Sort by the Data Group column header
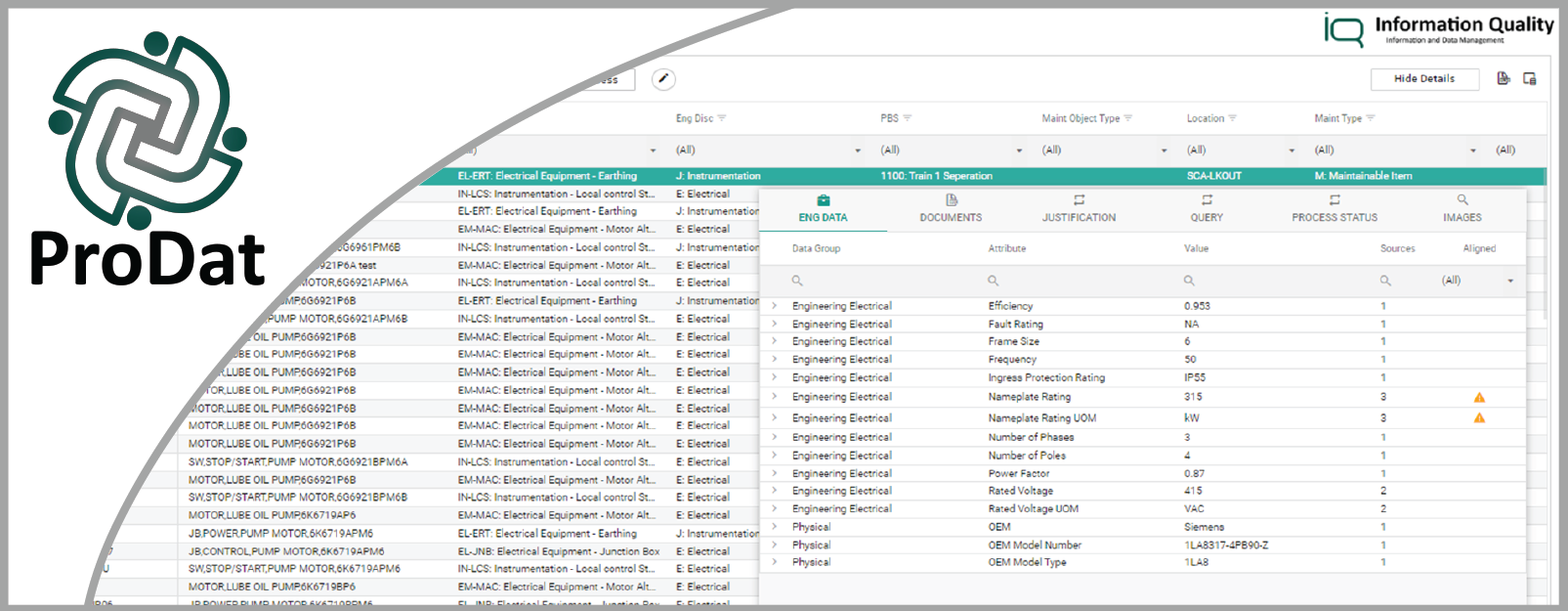 click(x=816, y=248)
